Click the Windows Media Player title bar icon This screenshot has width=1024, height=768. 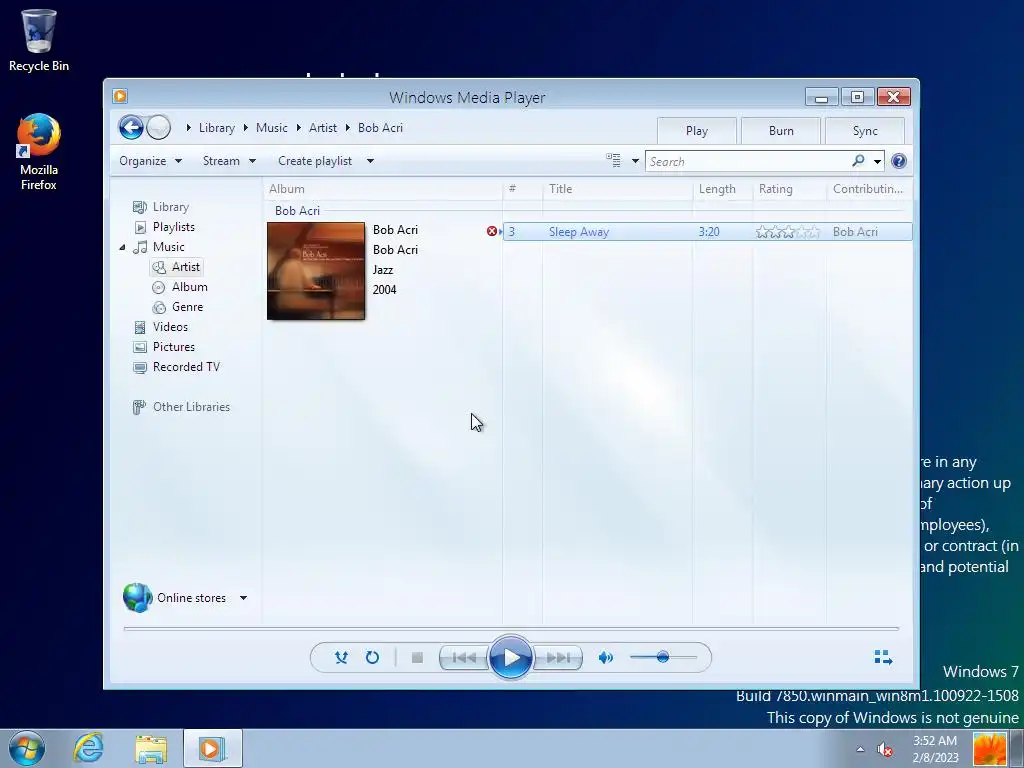(x=120, y=97)
